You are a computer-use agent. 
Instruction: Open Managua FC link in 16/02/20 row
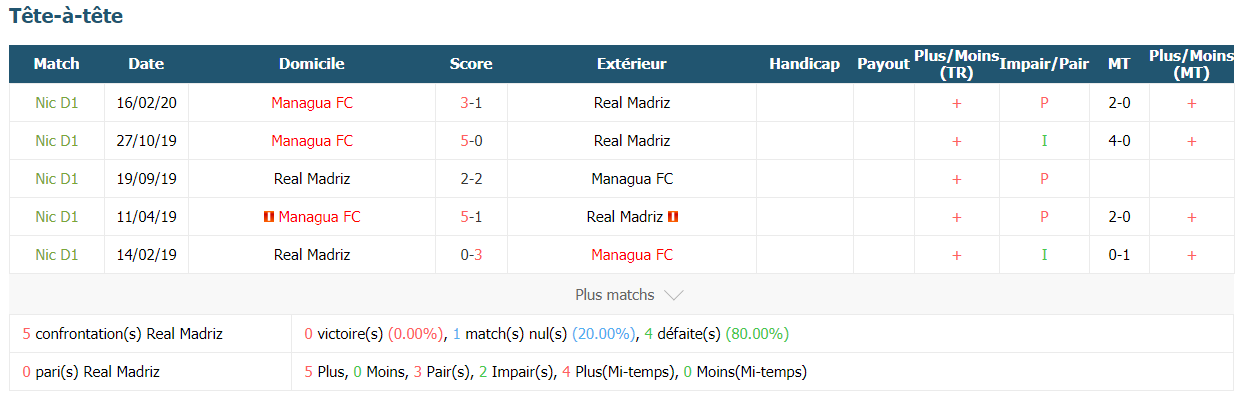coord(312,103)
